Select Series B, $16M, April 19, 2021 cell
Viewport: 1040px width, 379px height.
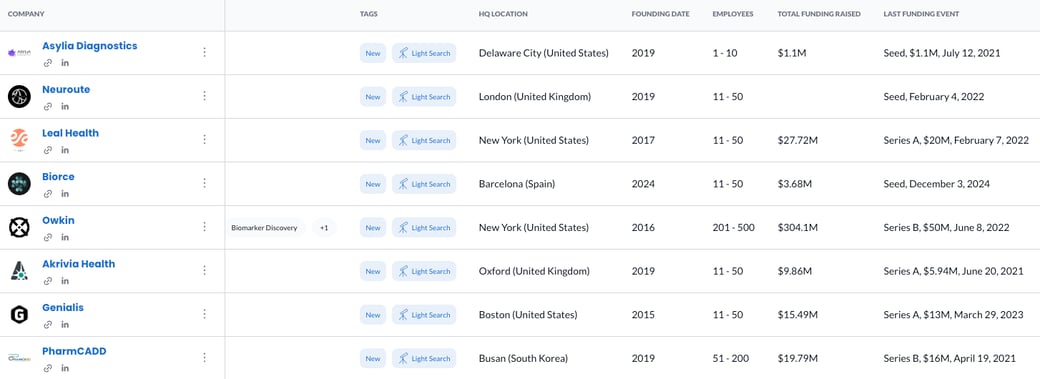tap(950, 358)
